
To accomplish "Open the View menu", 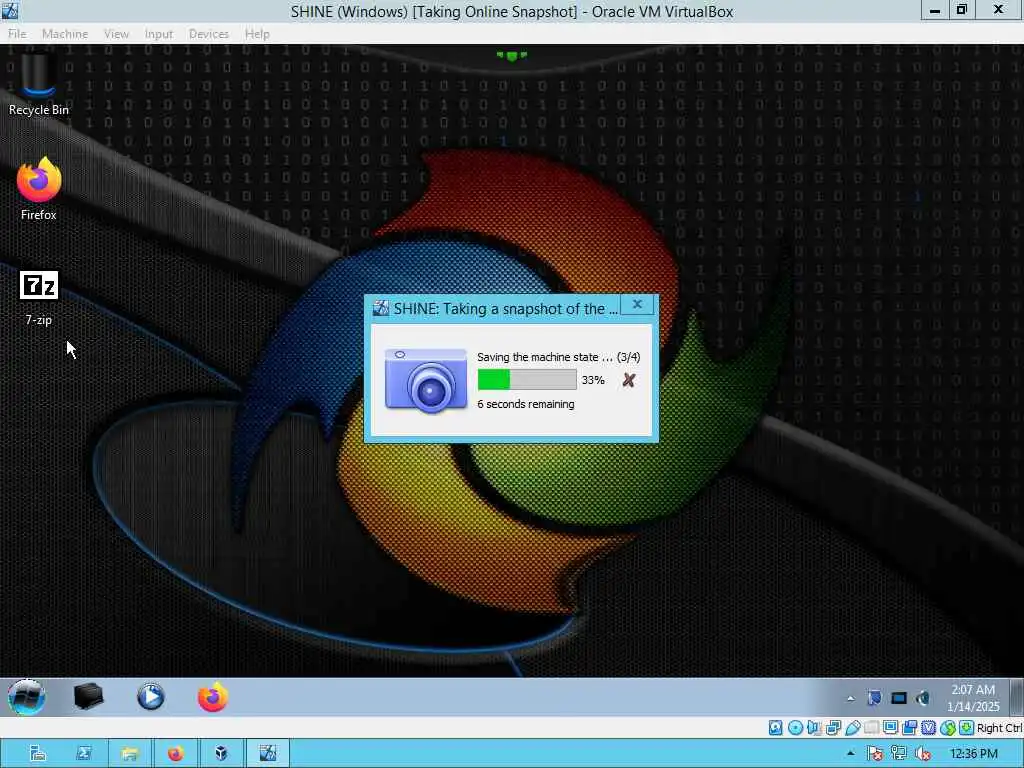I will click(x=116, y=34).
